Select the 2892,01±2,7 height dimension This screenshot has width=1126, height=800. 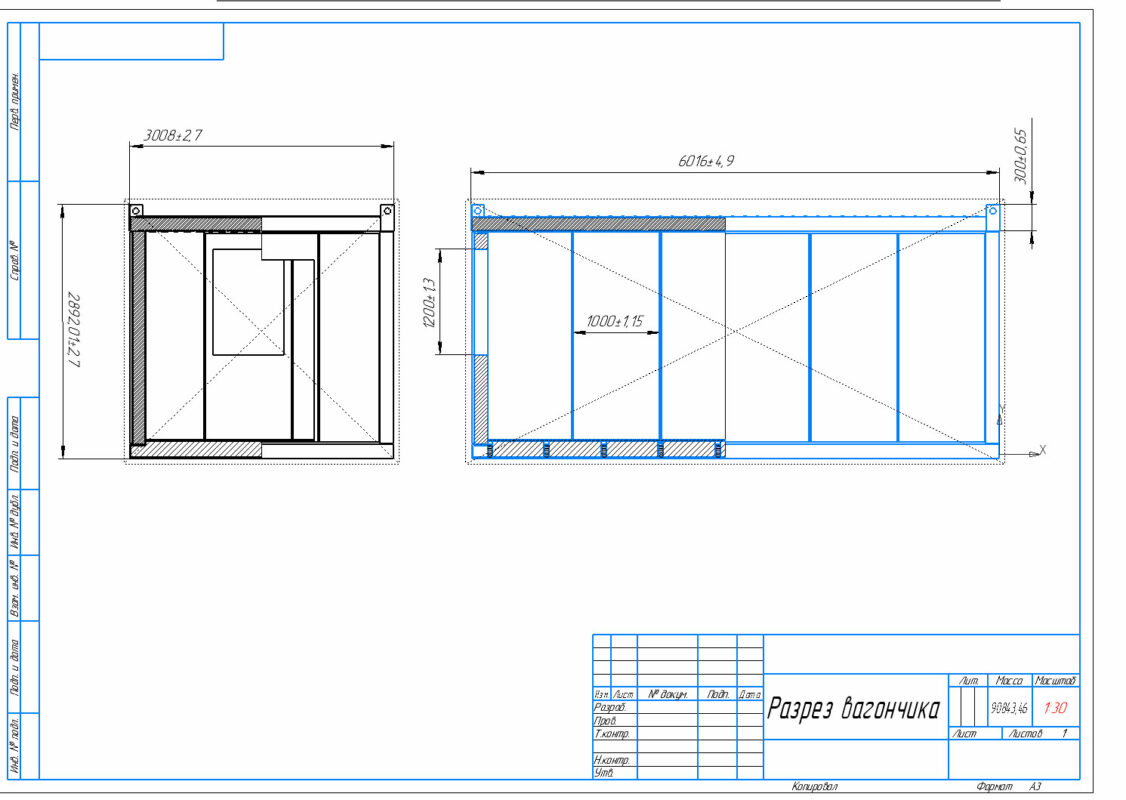73,330
